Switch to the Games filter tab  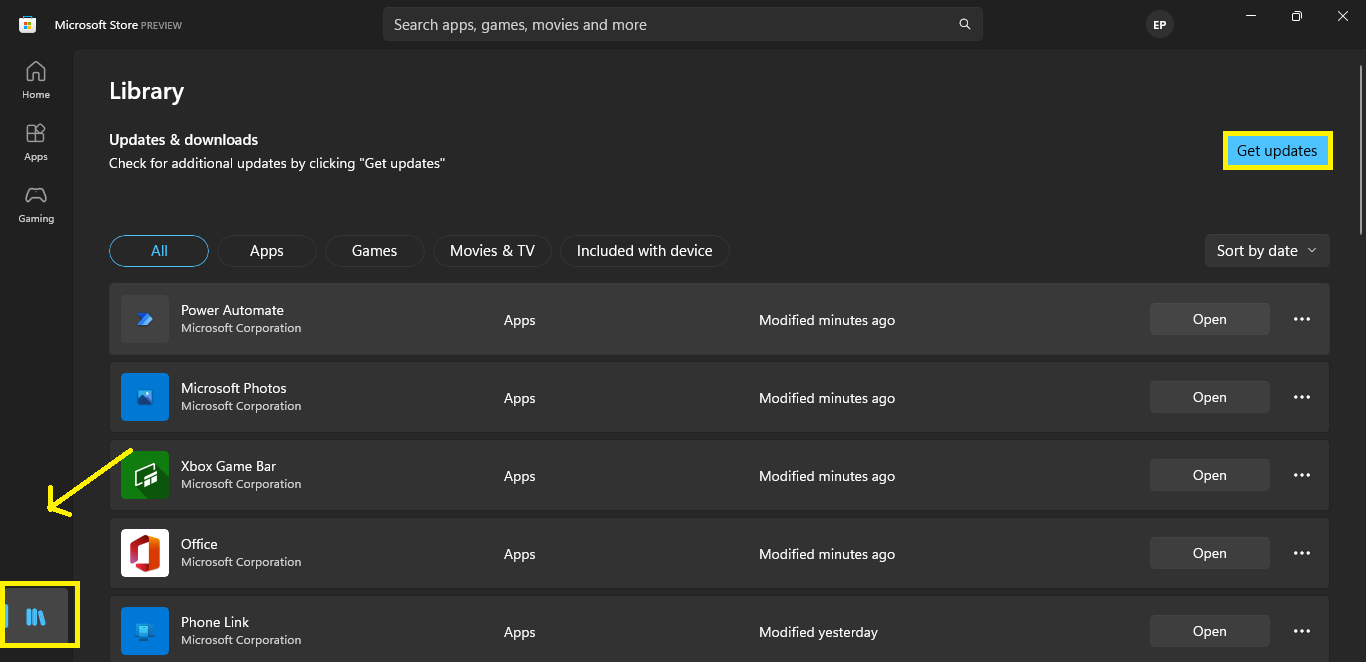[x=374, y=250]
